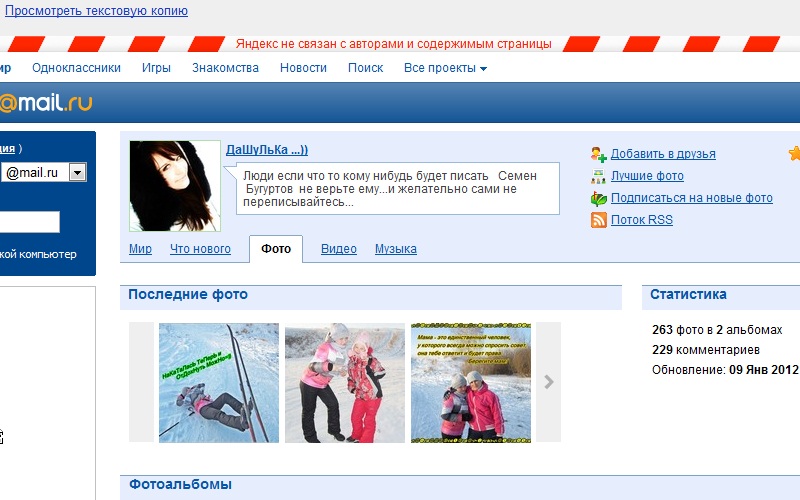Viewport: 800px width, 500px height.
Task: Click the subscribe to new photos icon
Action: tap(598, 198)
